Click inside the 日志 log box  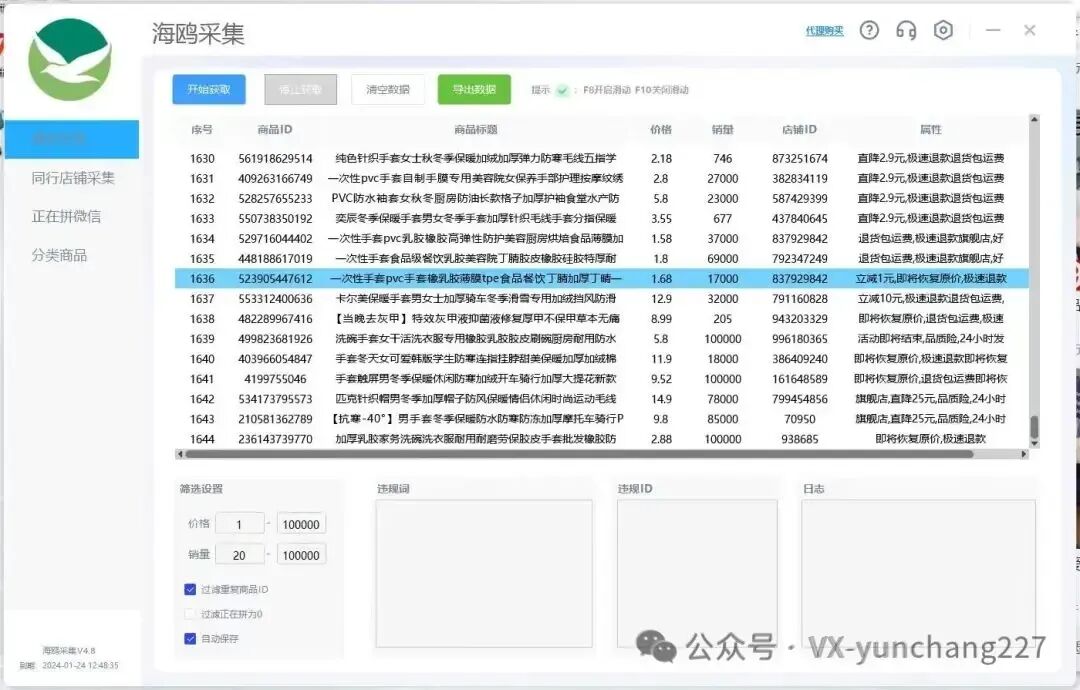coord(918,574)
